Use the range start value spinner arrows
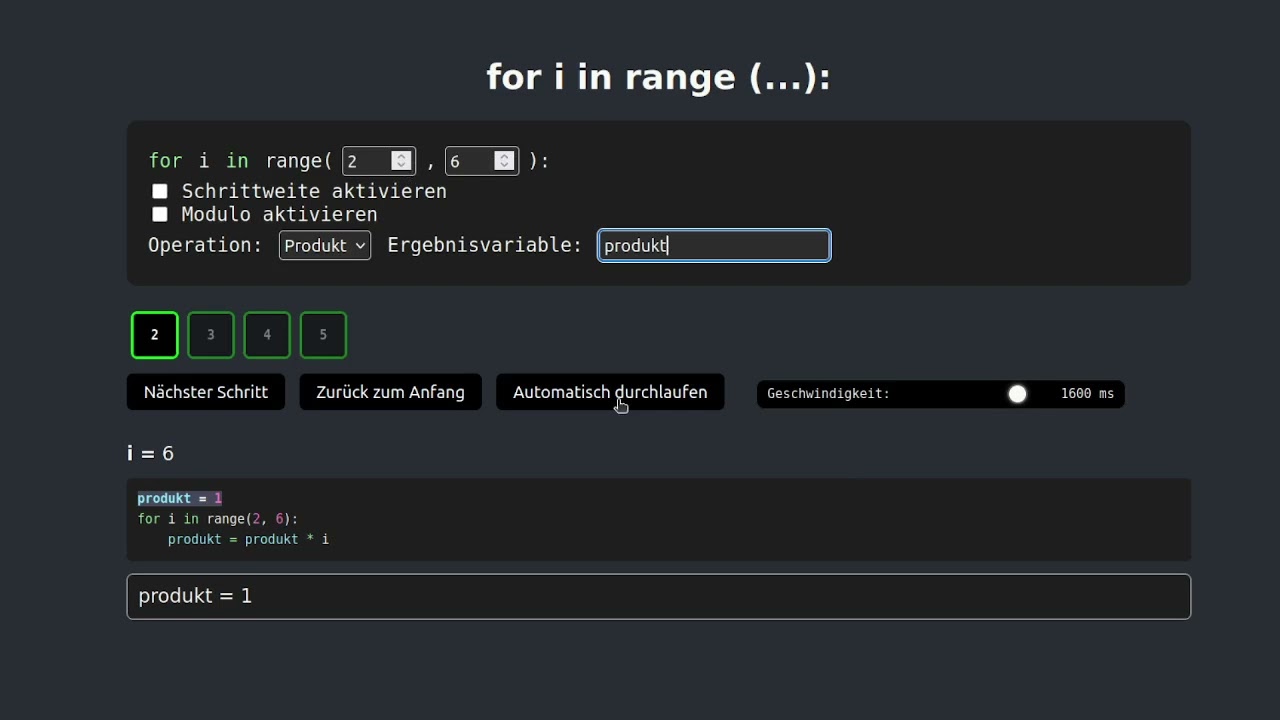Viewport: 1280px width, 720px height. (401, 161)
